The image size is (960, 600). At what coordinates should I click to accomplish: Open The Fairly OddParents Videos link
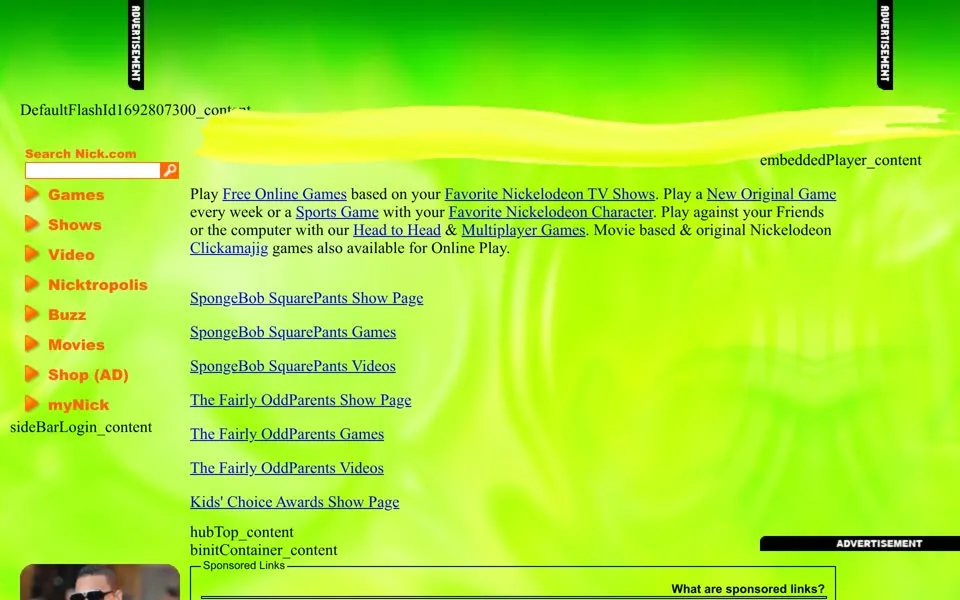pyautogui.click(x=287, y=468)
